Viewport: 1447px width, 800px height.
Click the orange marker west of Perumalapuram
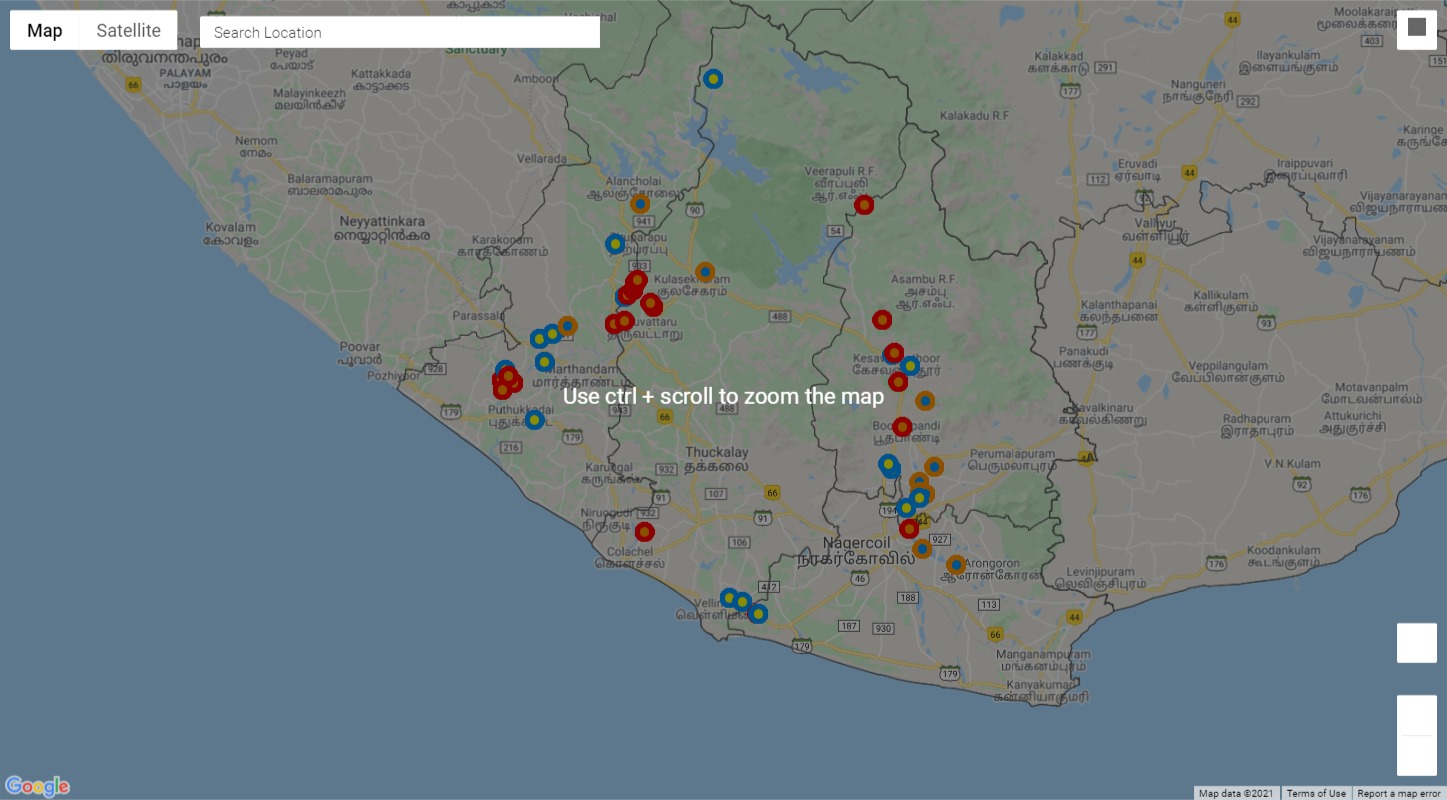pos(934,466)
